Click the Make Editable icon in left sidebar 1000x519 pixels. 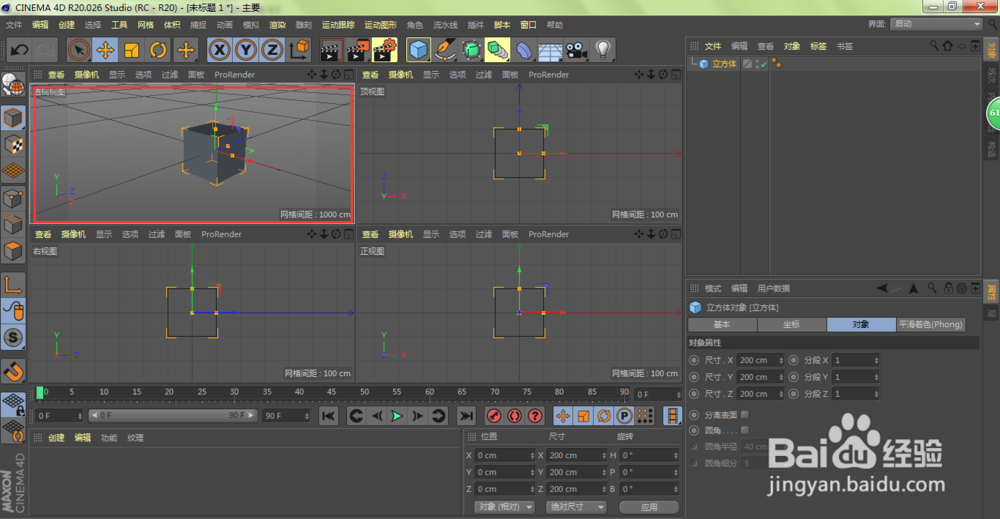[13, 85]
